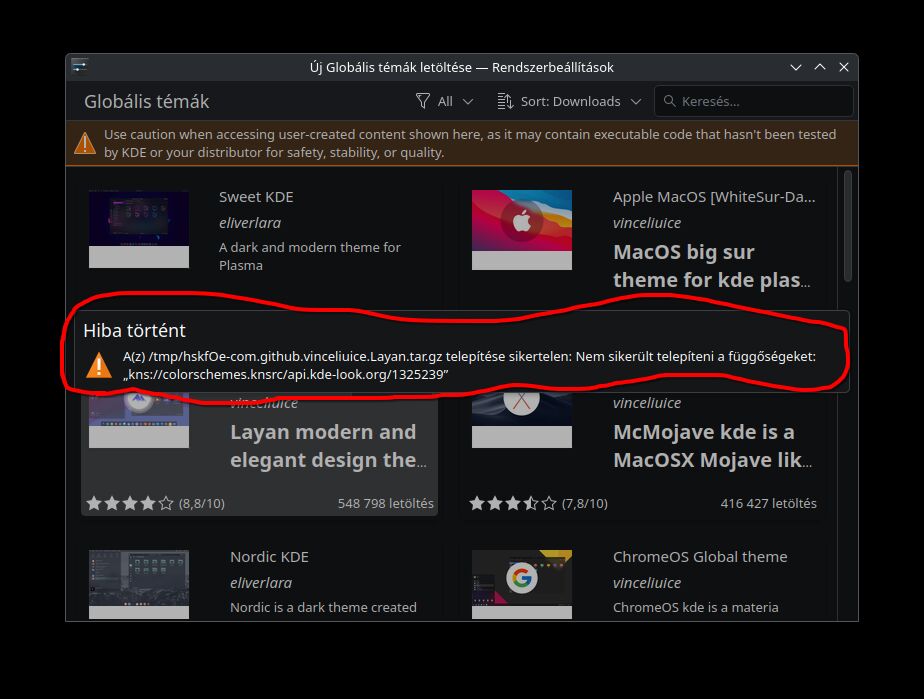Maximize the window with up chevron
Viewport: 924px width, 699px height.
pyautogui.click(x=820, y=67)
